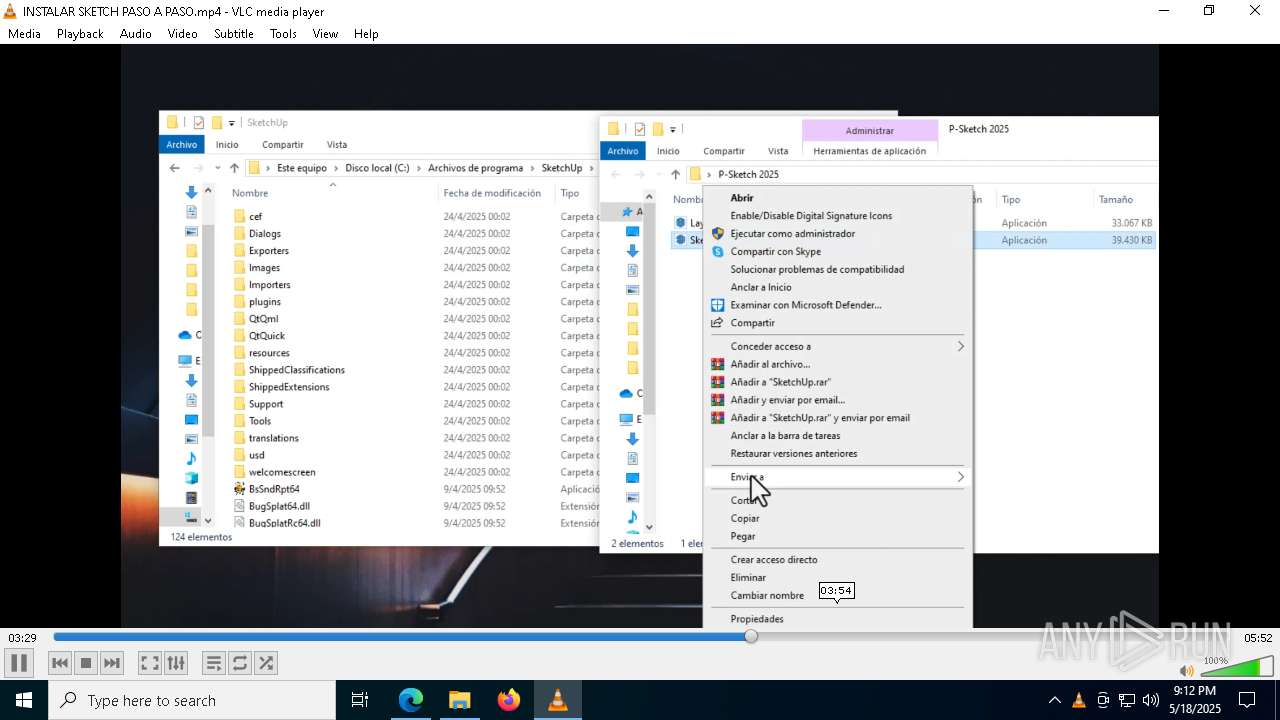The width and height of the screenshot is (1280, 720).
Task: Expand the Conceder acceso a submenu arrow
Action: pyautogui.click(x=960, y=347)
